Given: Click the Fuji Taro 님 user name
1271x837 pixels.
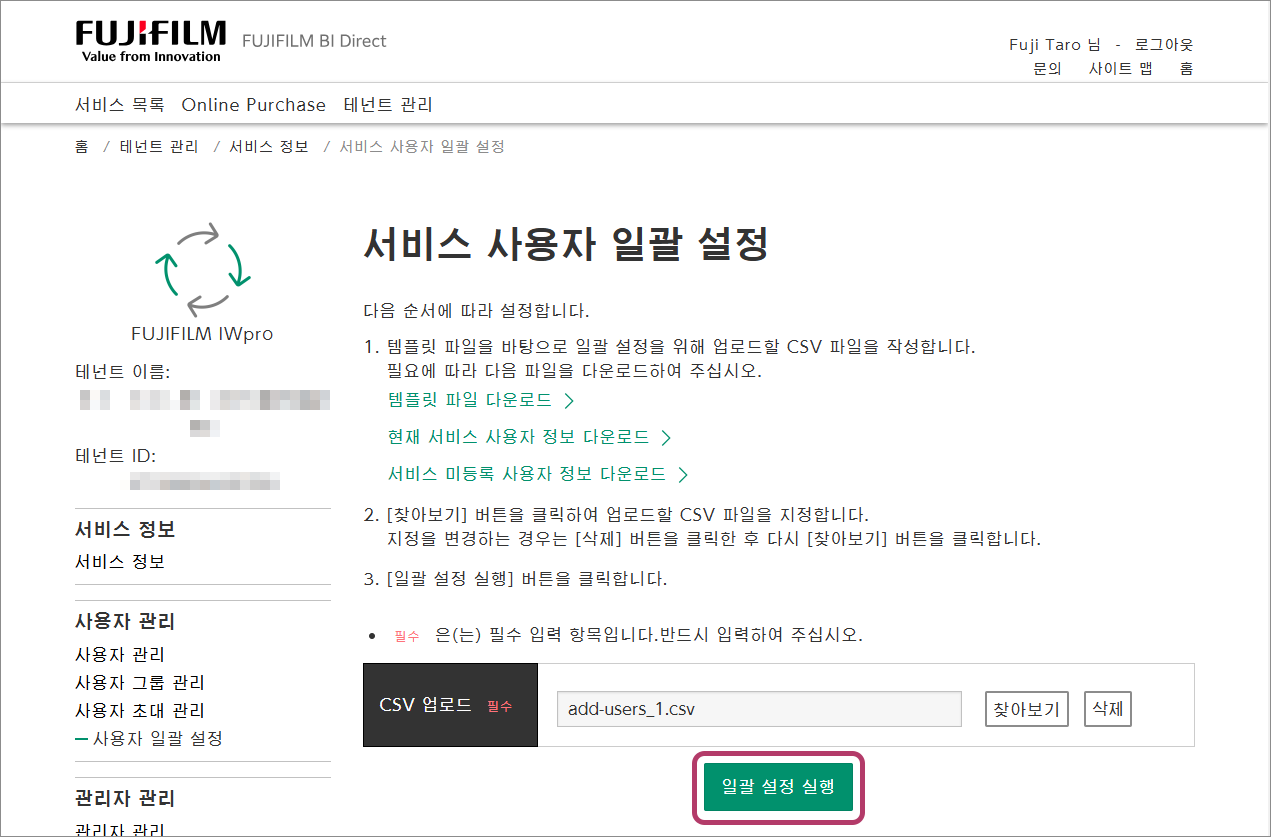Looking at the screenshot, I should 1055,45.
